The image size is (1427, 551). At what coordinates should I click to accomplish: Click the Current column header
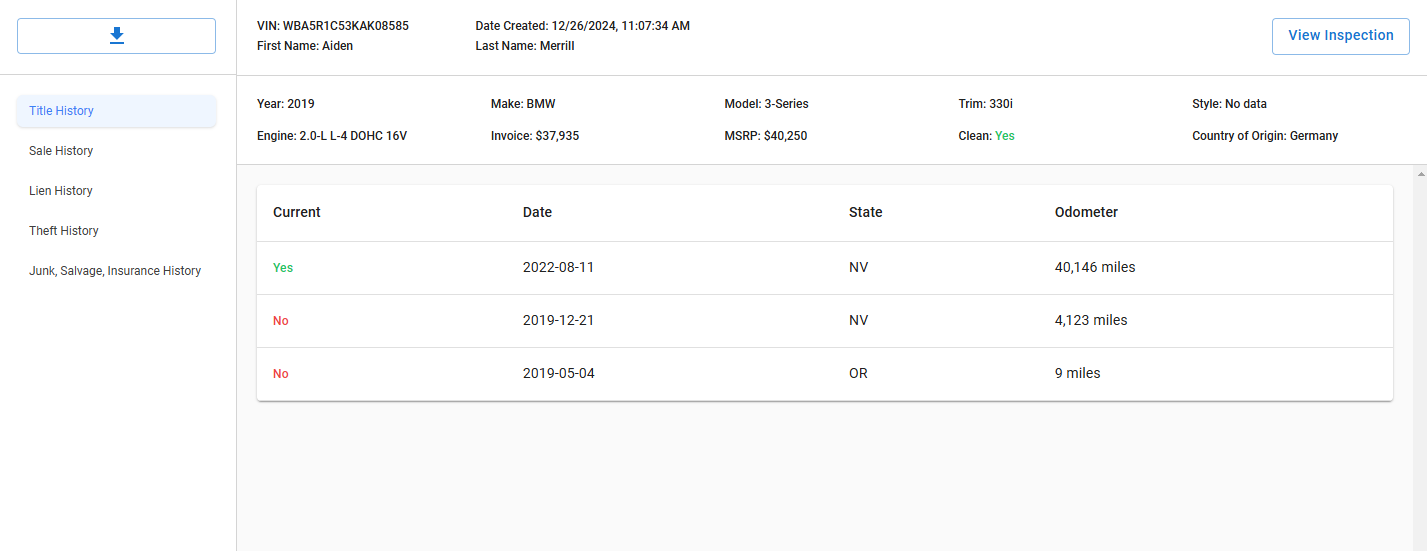coord(297,212)
